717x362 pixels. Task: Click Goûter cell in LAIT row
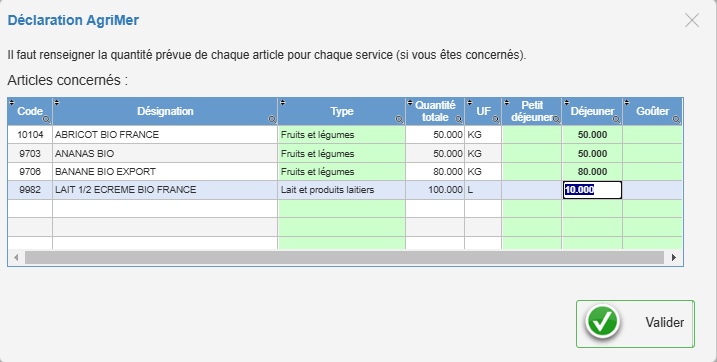pyautogui.click(x=653, y=190)
